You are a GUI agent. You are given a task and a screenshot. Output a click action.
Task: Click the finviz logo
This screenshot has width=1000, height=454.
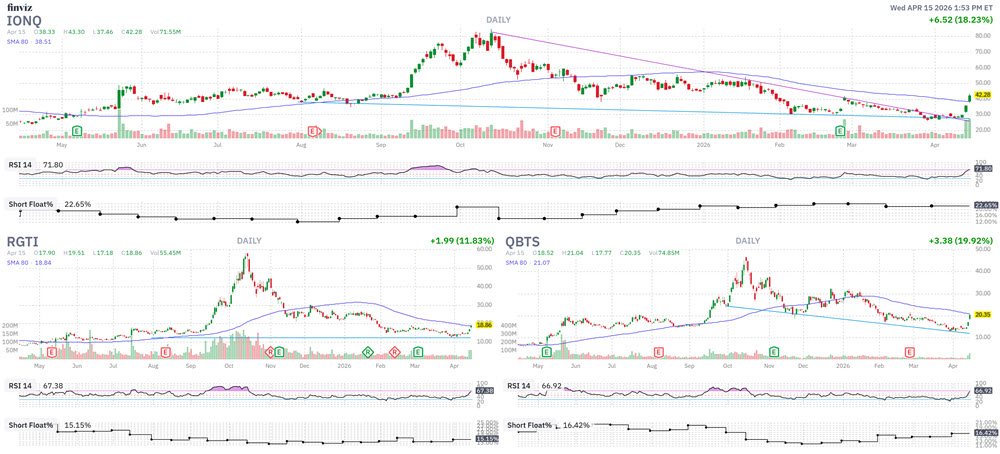click(19, 7)
